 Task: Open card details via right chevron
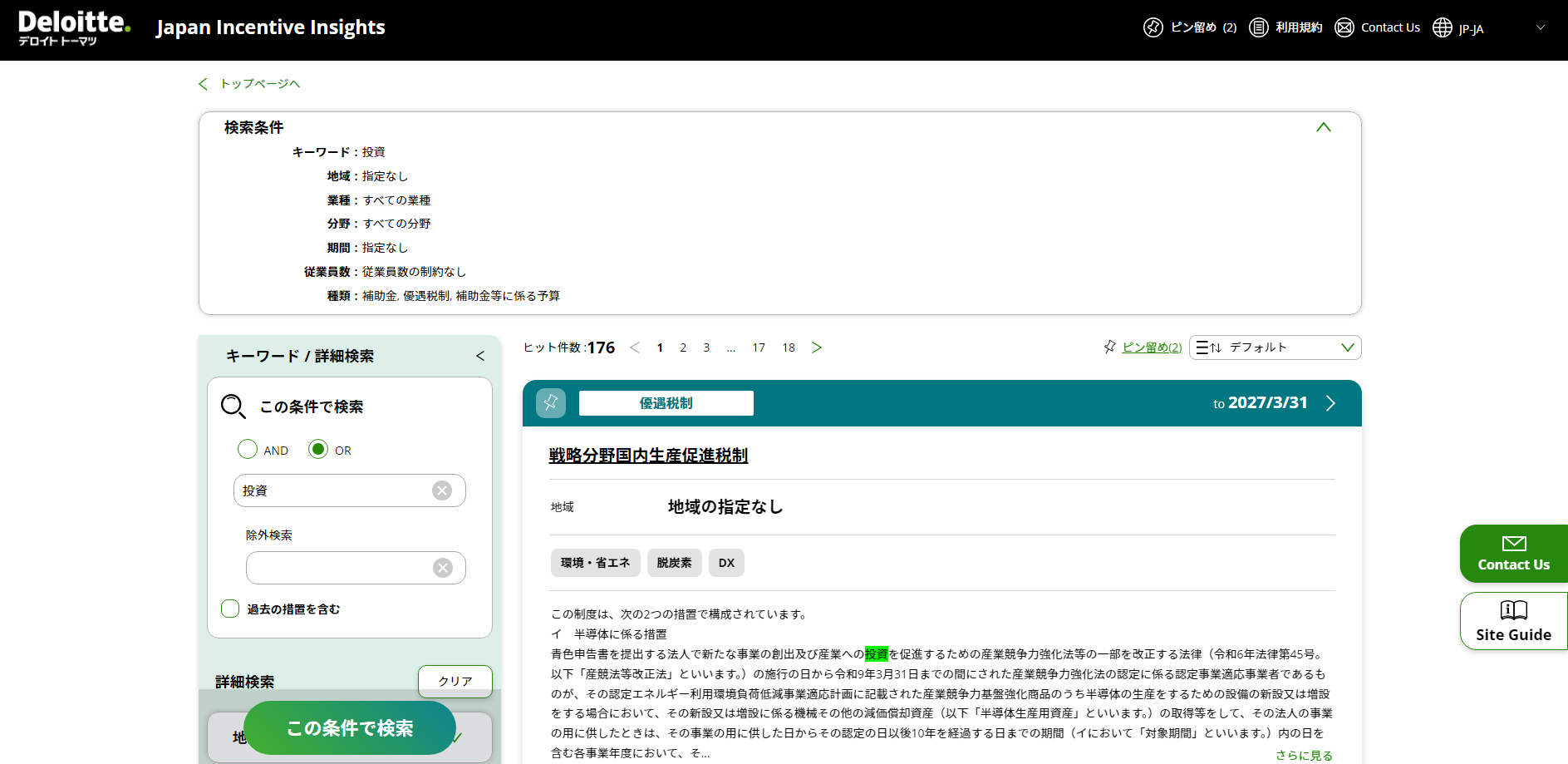click(x=1330, y=403)
